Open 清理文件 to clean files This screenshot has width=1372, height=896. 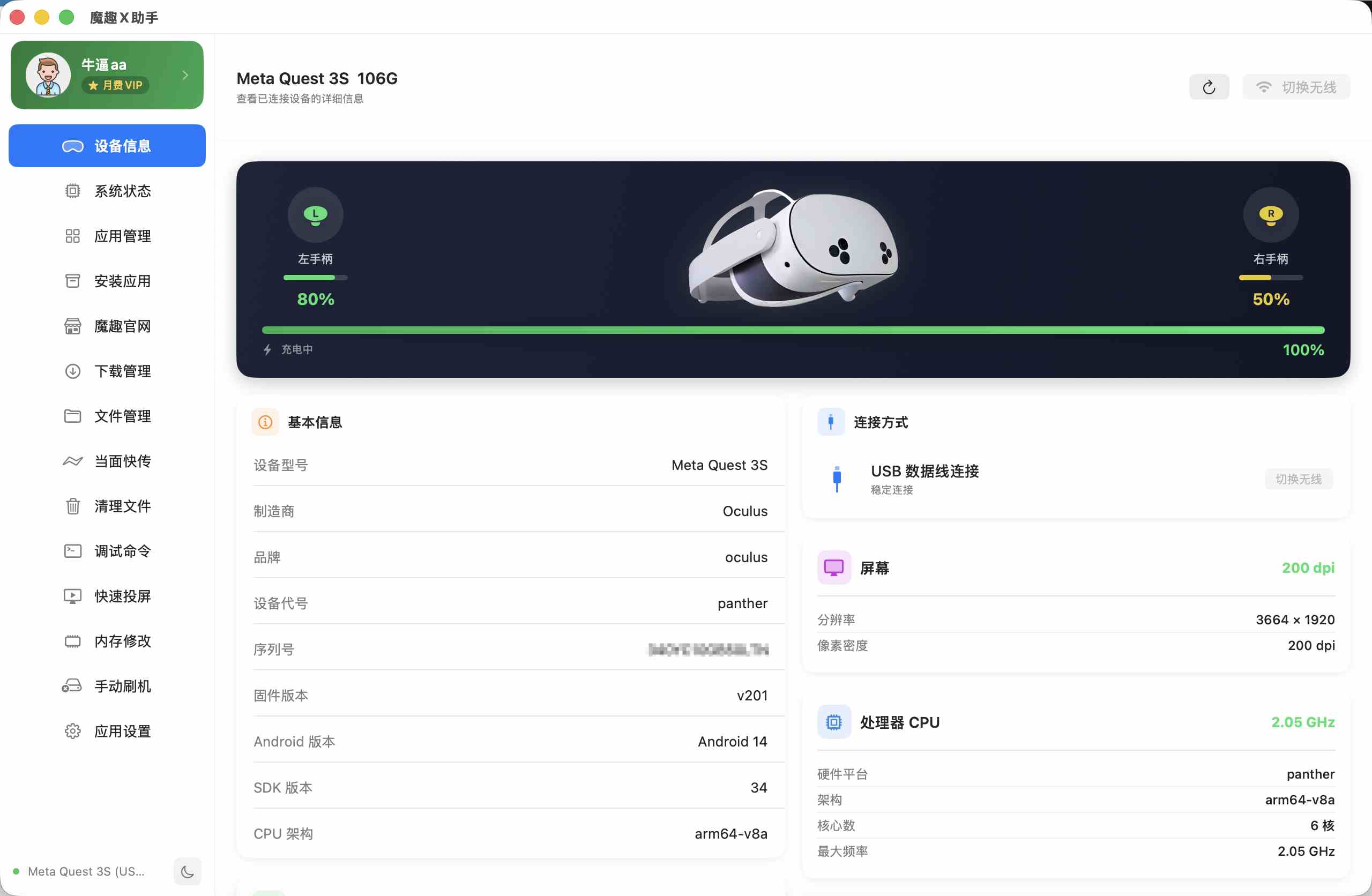point(107,506)
